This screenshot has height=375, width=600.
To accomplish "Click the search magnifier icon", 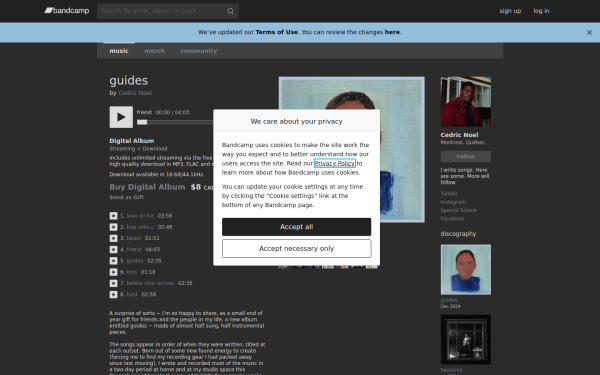I will point(230,11).
